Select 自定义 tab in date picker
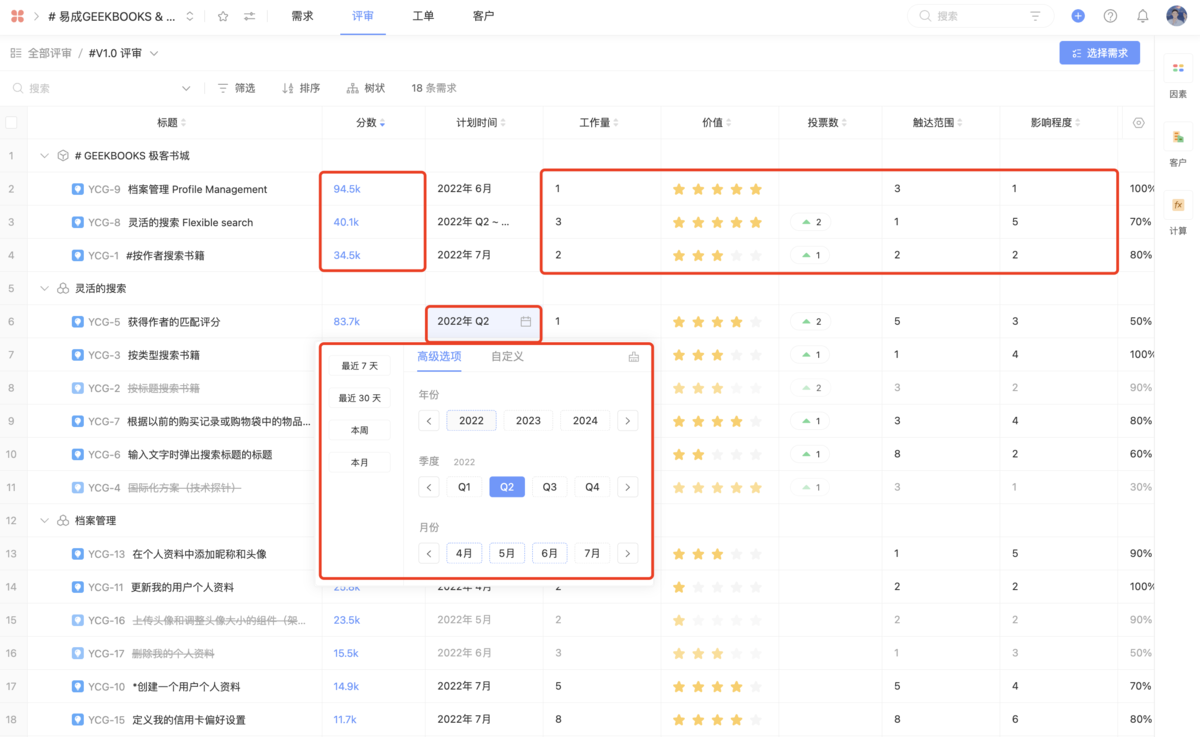Viewport: 1200px width, 737px height. 507,357
